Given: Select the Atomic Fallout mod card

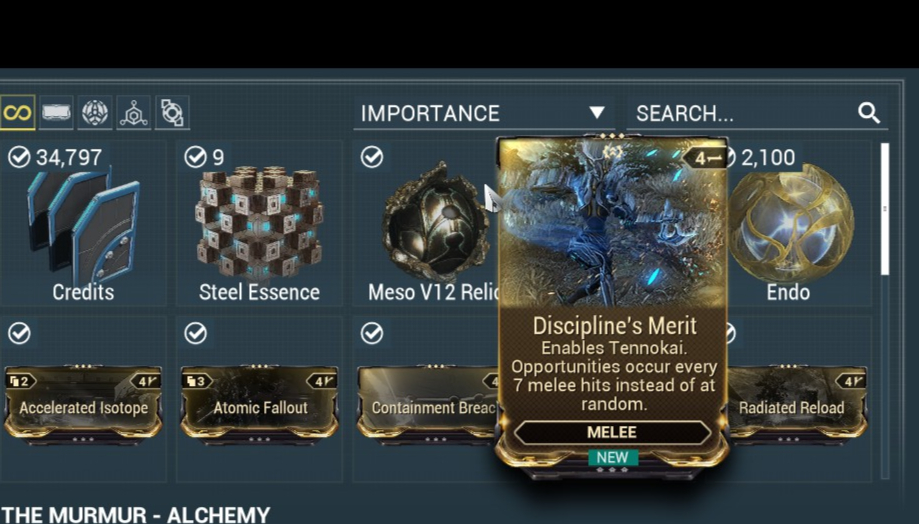Looking at the screenshot, I should 259,404.
